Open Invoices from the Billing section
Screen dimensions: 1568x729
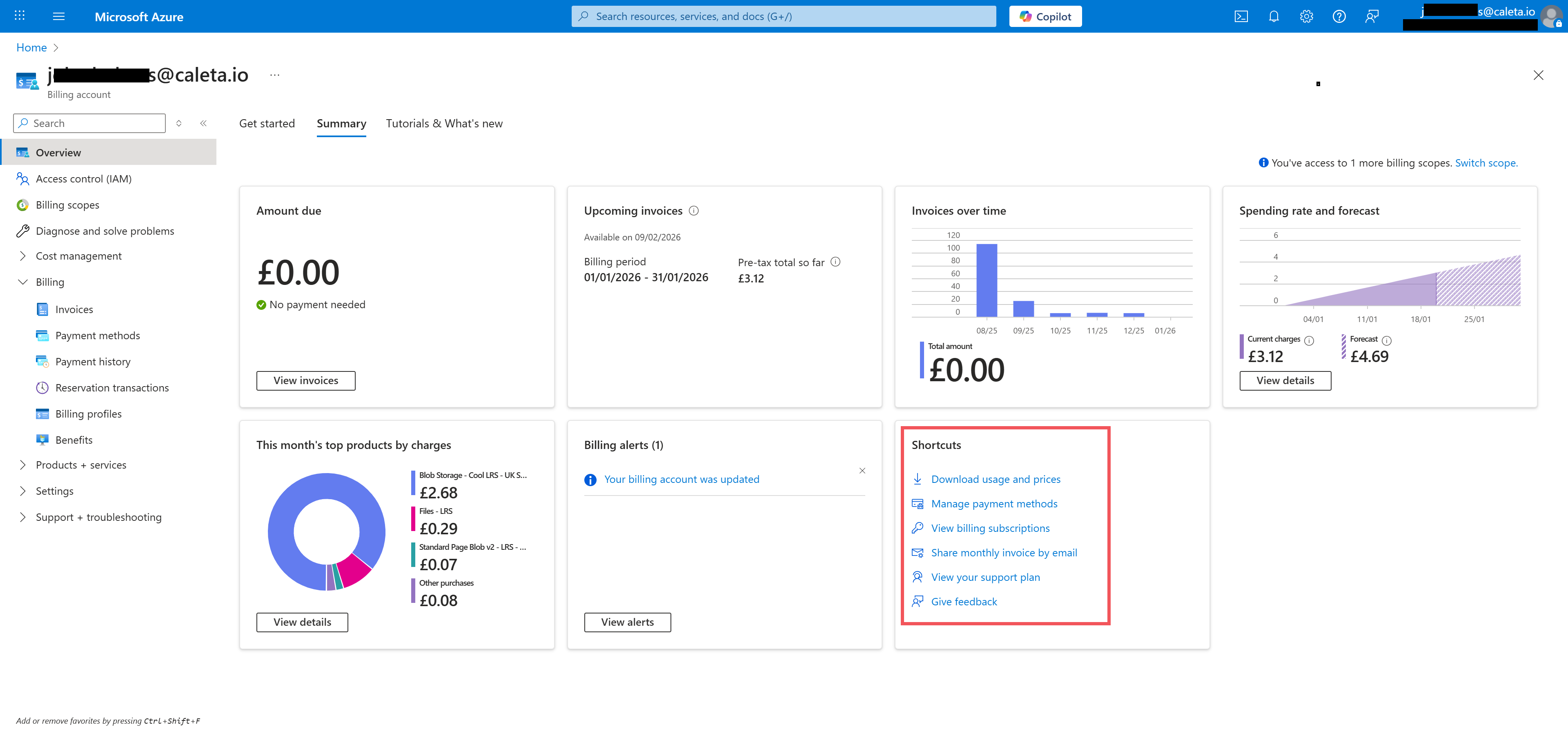(x=73, y=309)
